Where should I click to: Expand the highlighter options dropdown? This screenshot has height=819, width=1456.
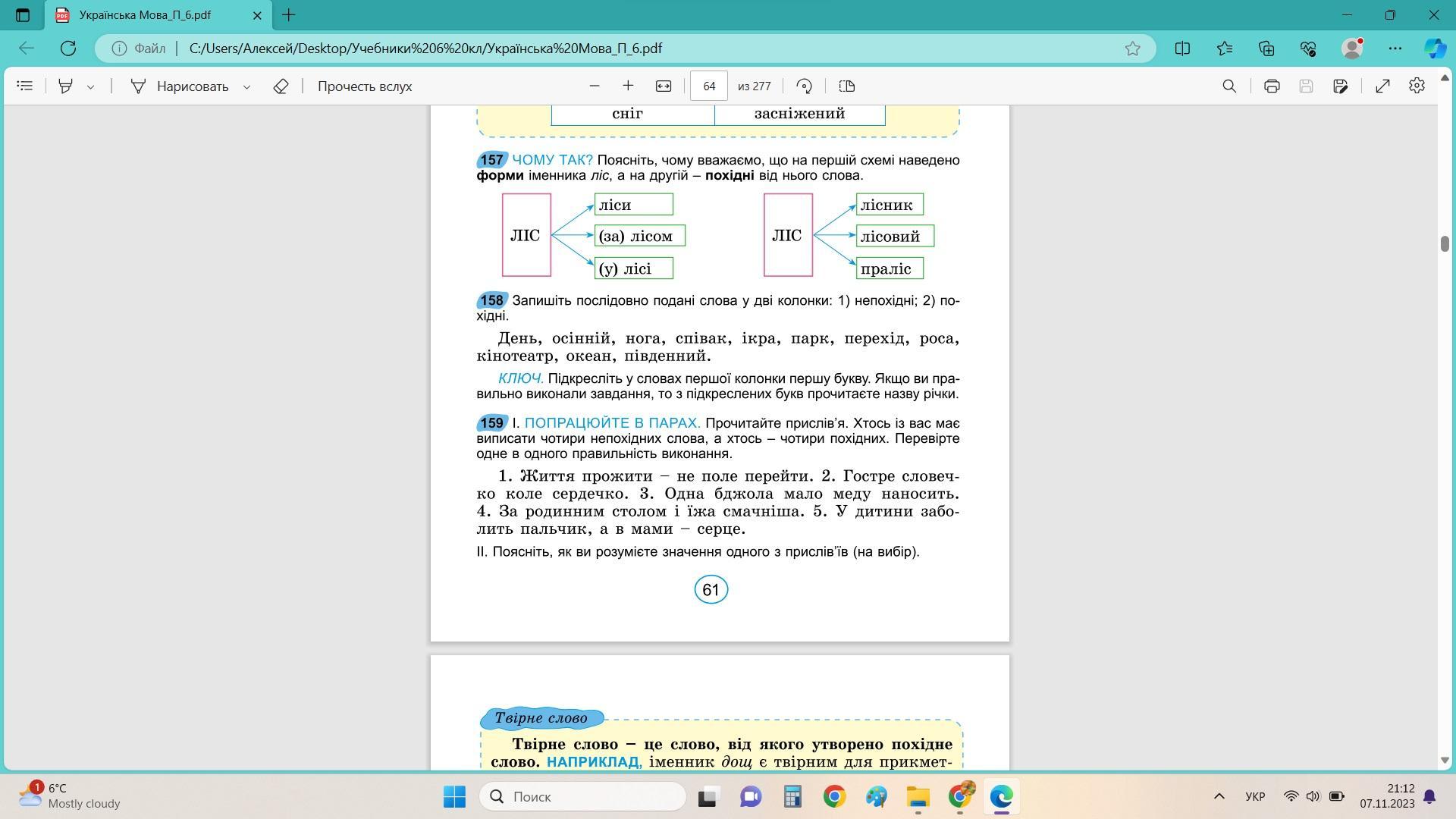point(90,86)
